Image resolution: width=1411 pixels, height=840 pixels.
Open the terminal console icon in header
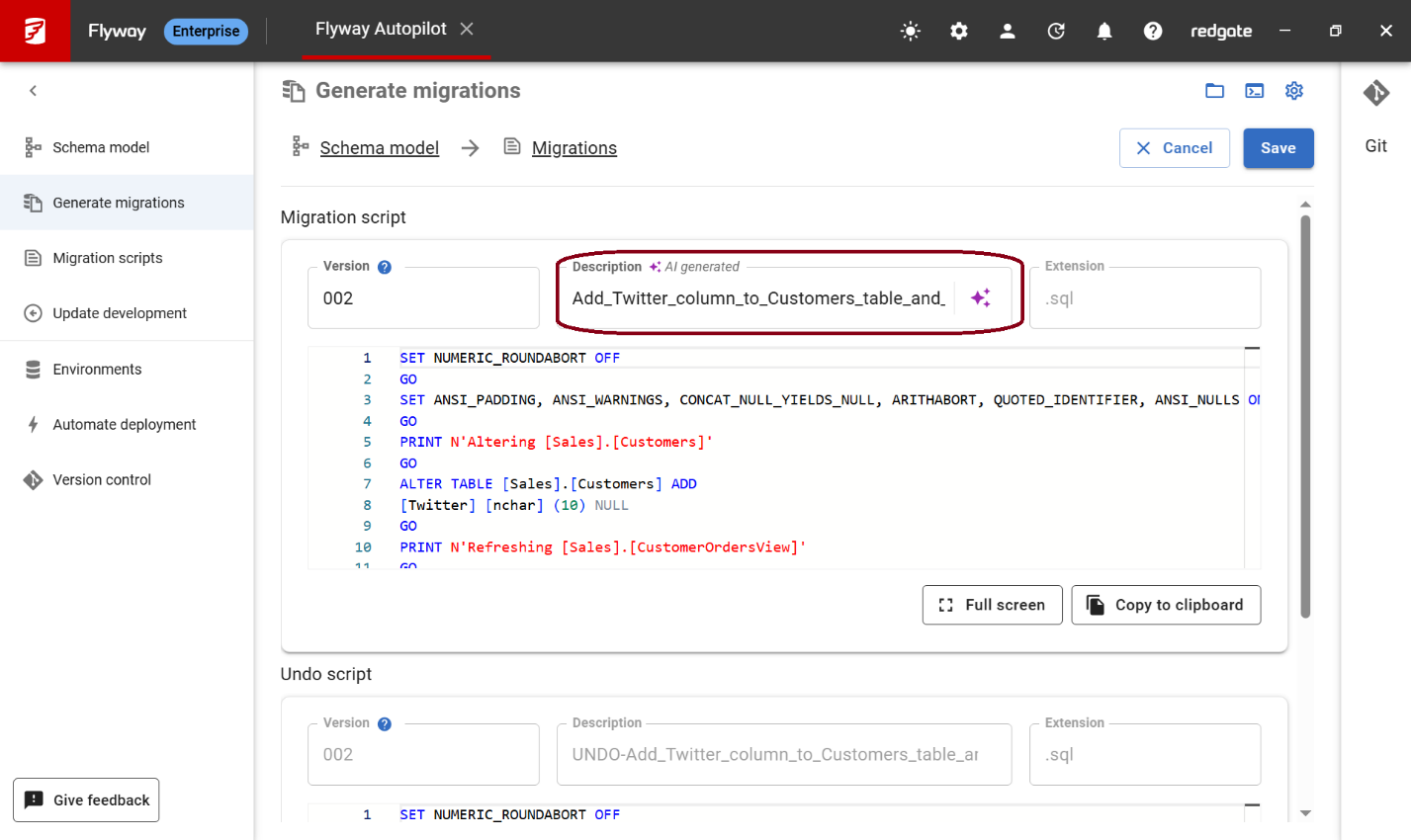(x=1254, y=91)
